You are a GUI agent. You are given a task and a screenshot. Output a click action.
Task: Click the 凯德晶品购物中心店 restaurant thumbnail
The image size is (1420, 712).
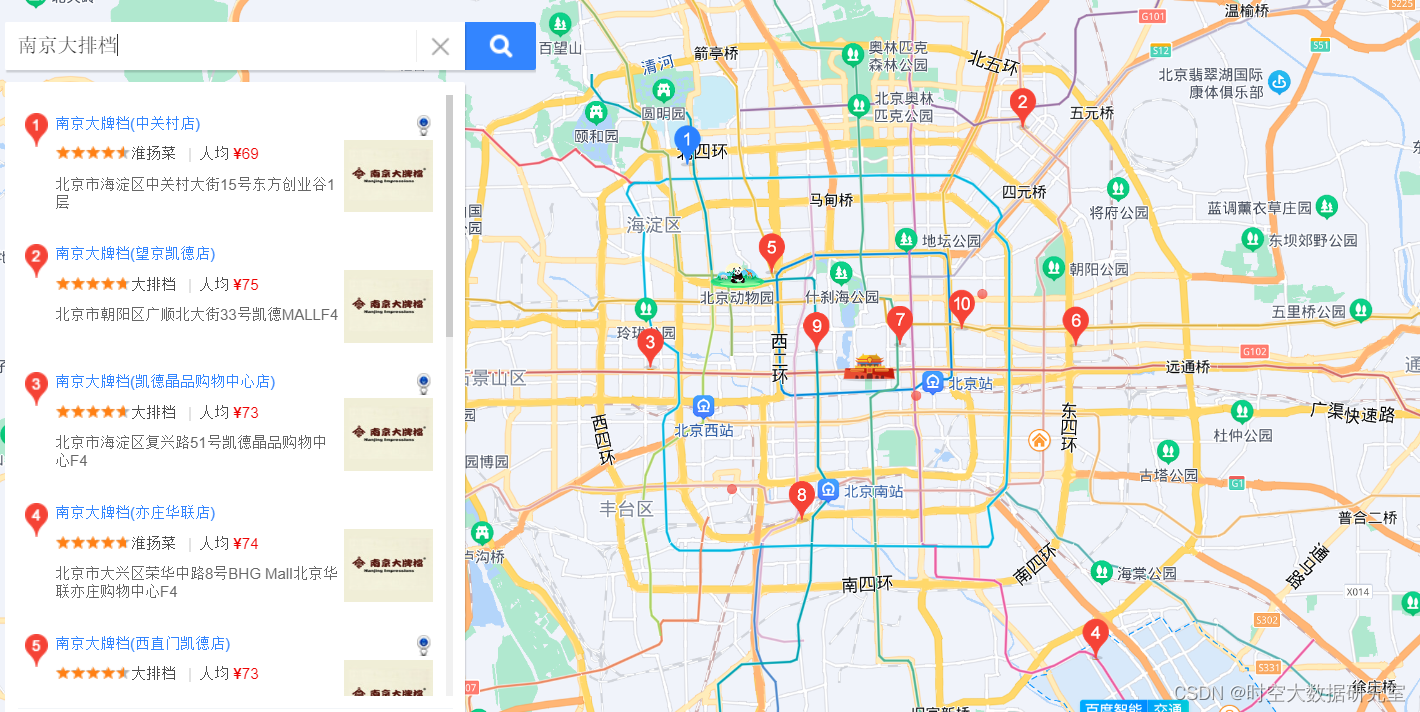tap(388, 435)
